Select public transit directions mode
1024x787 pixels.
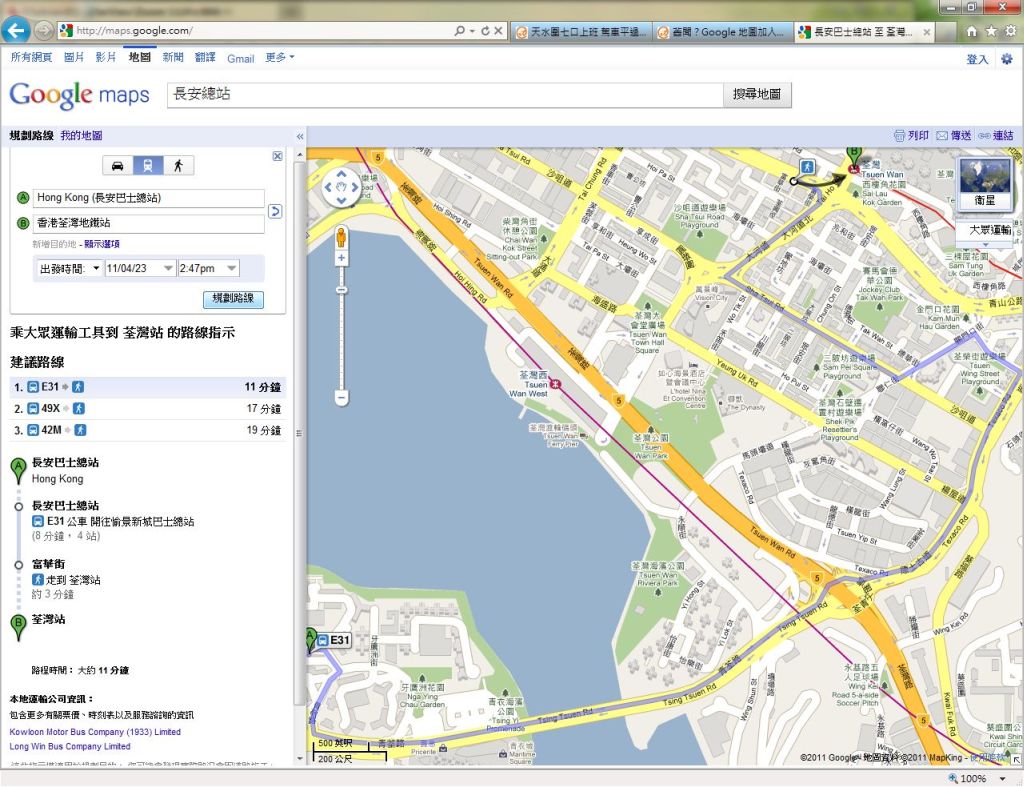pyautogui.click(x=148, y=166)
